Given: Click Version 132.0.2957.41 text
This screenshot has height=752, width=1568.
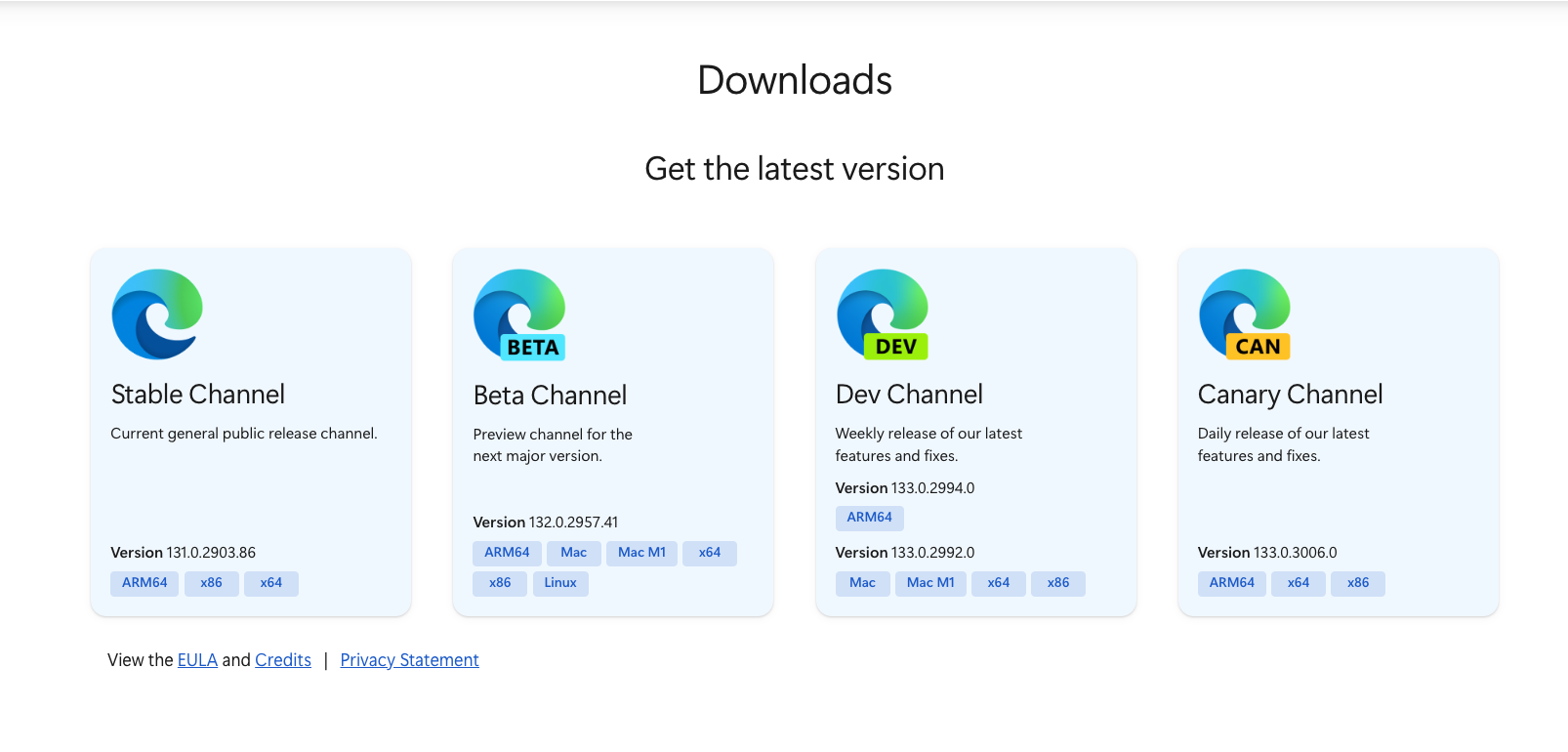Looking at the screenshot, I should (x=546, y=522).
